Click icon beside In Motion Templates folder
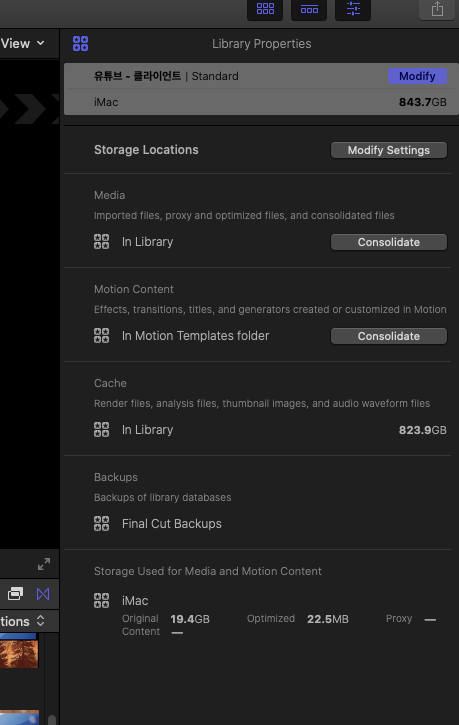 click(101, 336)
